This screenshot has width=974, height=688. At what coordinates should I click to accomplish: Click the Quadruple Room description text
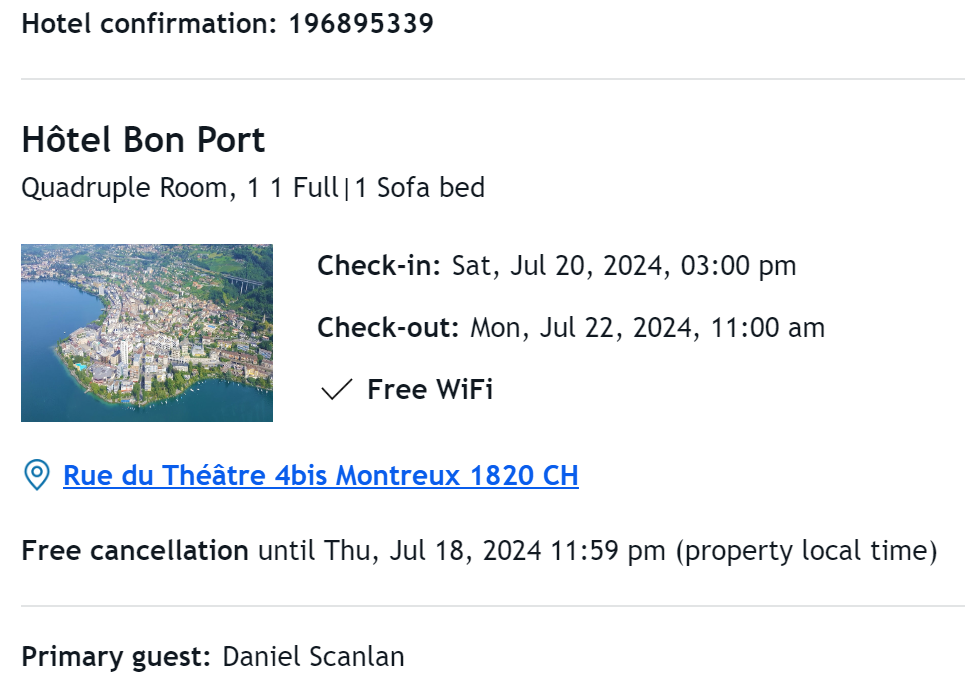[x=253, y=188]
